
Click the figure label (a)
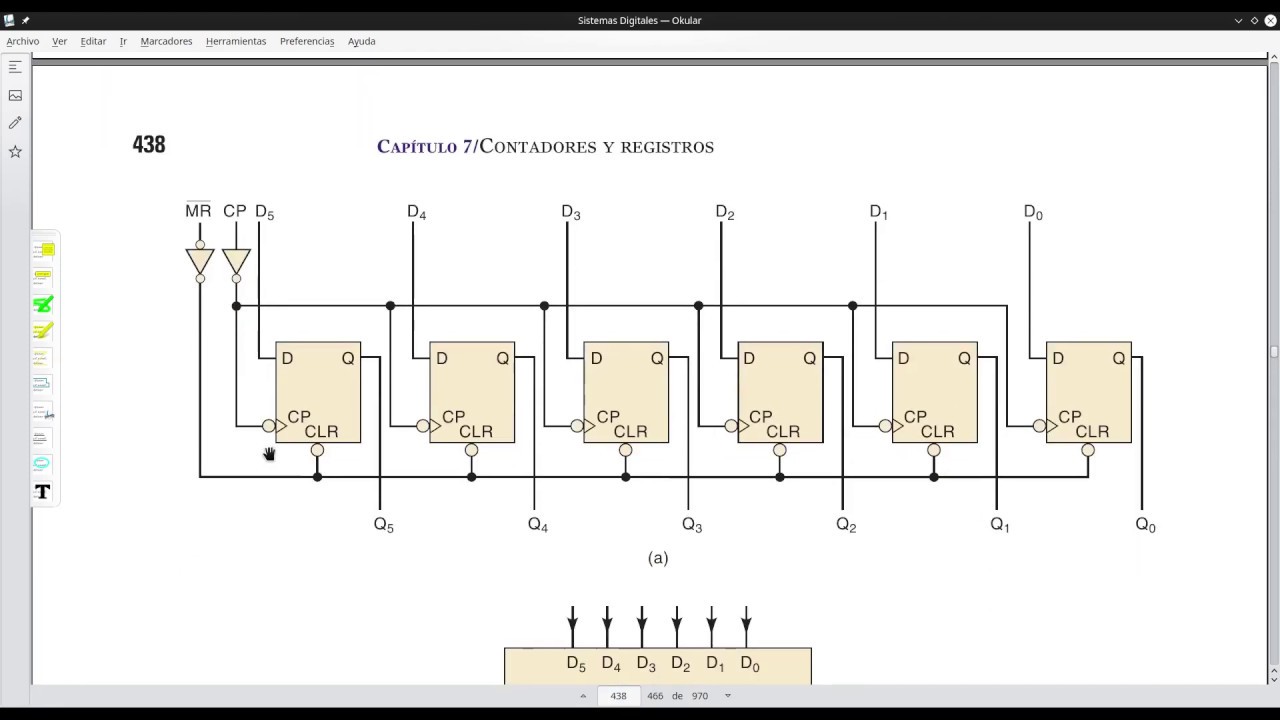coord(658,558)
